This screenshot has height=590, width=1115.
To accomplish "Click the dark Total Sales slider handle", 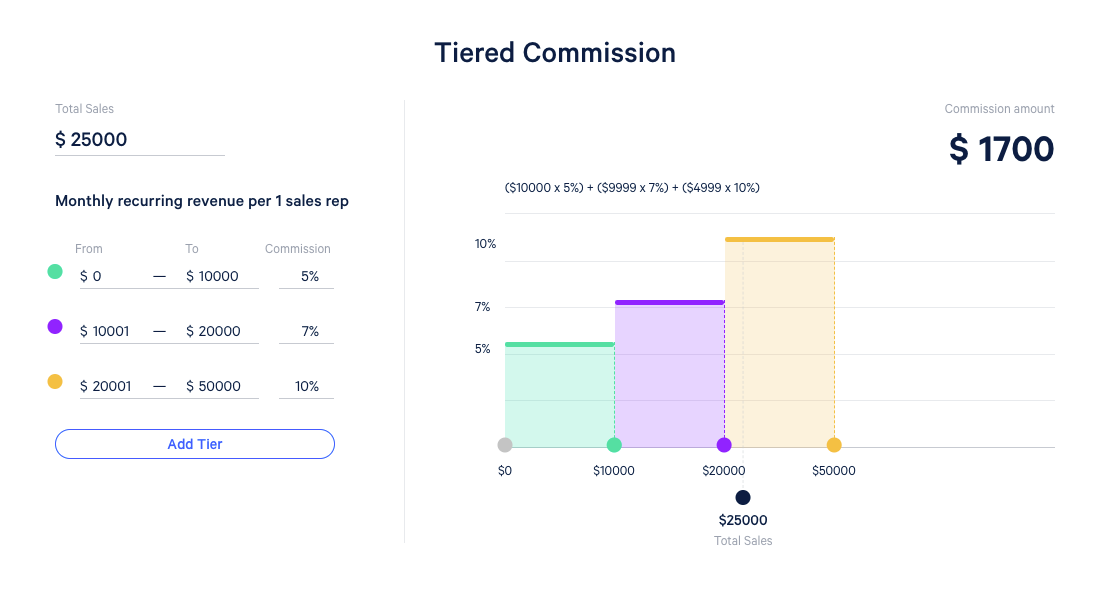I will coord(743,497).
